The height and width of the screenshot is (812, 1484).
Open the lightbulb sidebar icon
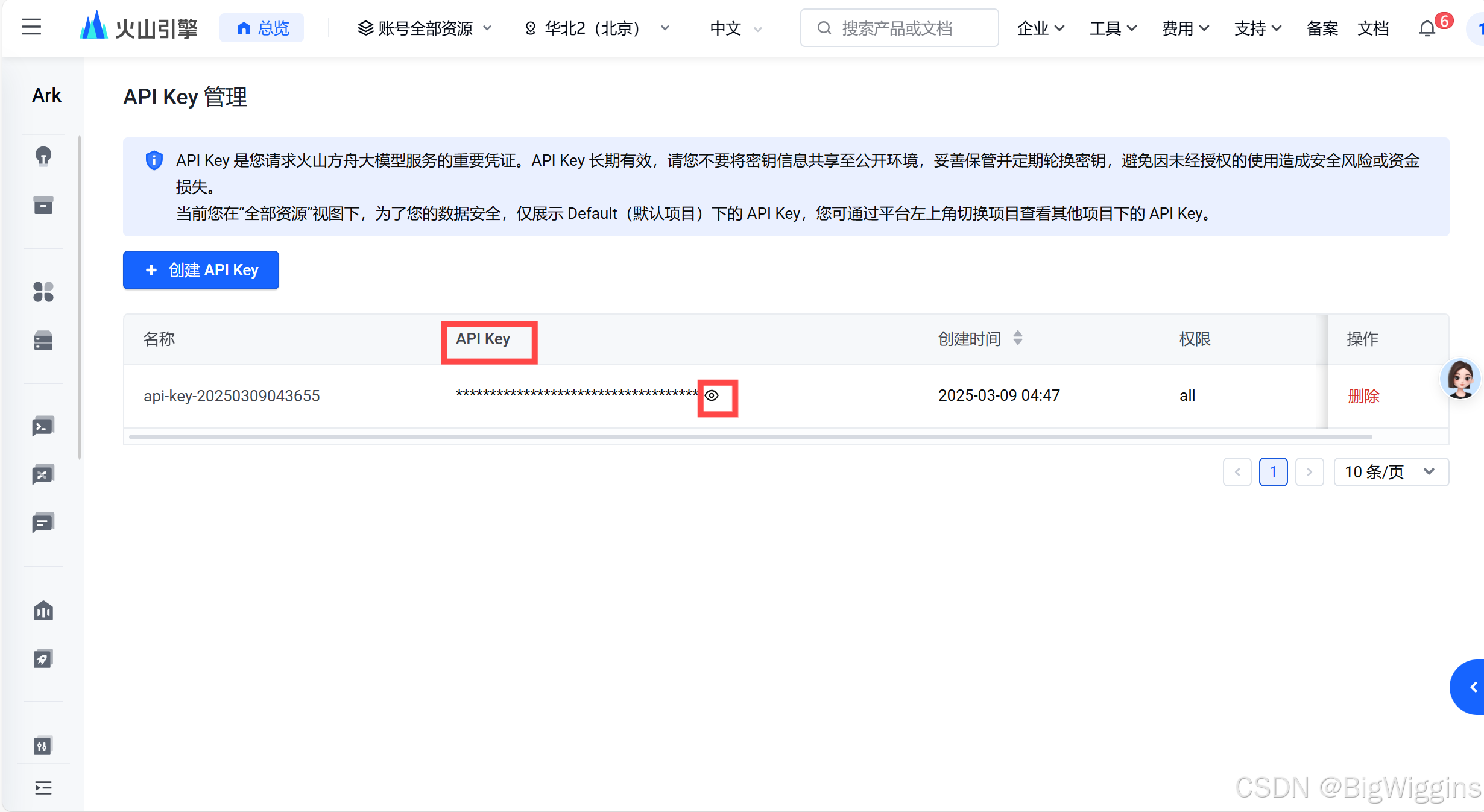pos(43,157)
